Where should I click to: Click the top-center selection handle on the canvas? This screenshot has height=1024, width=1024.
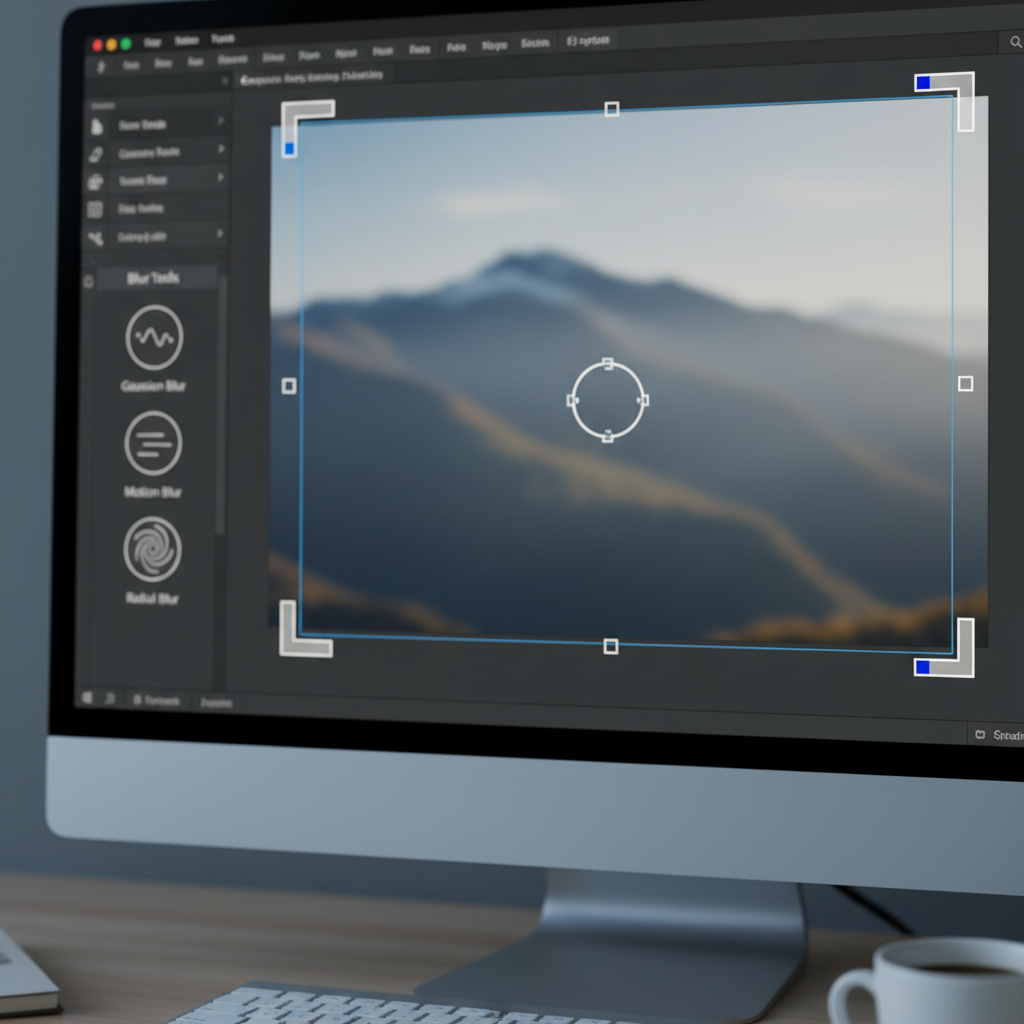(x=612, y=109)
